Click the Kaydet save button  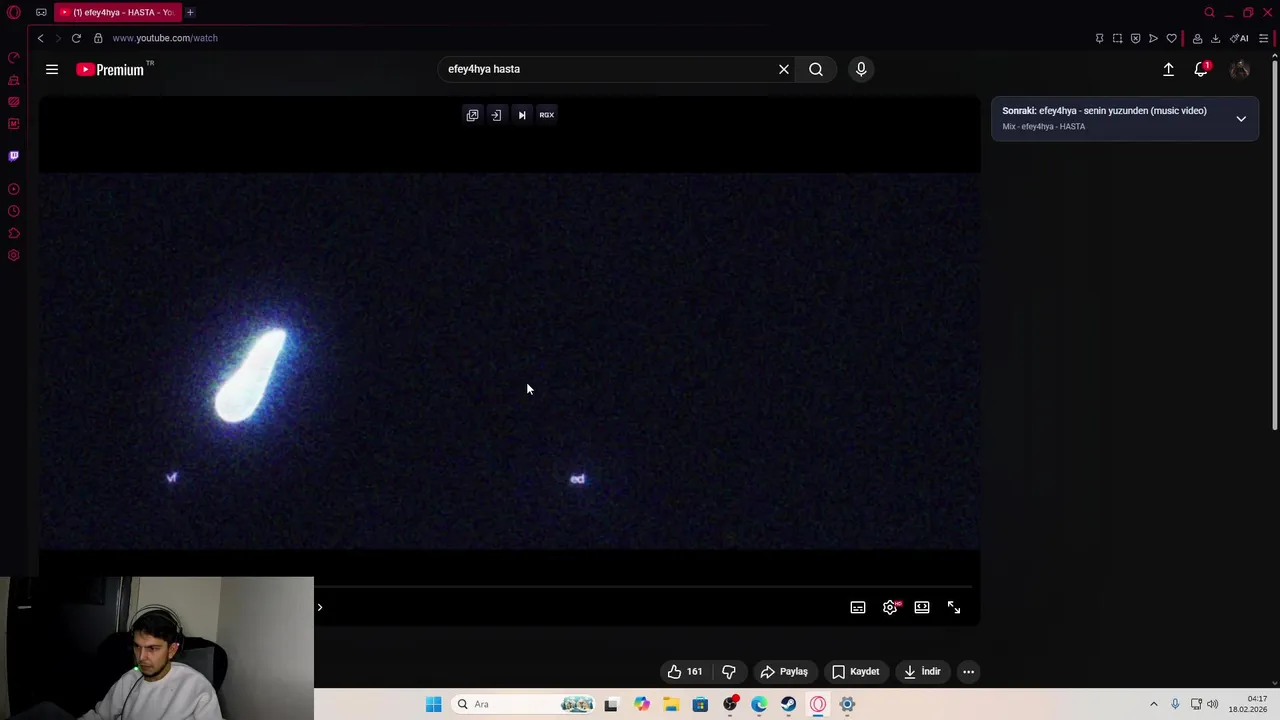click(855, 671)
